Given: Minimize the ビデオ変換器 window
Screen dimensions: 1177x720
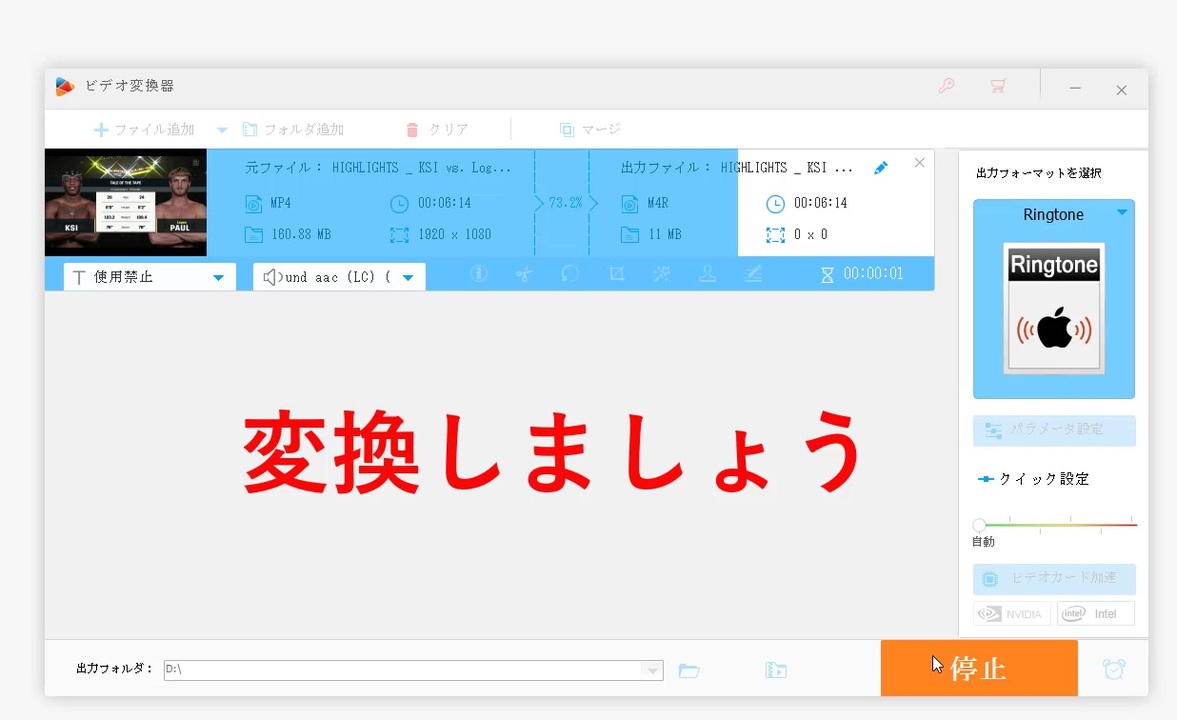Looking at the screenshot, I should pos(1075,89).
